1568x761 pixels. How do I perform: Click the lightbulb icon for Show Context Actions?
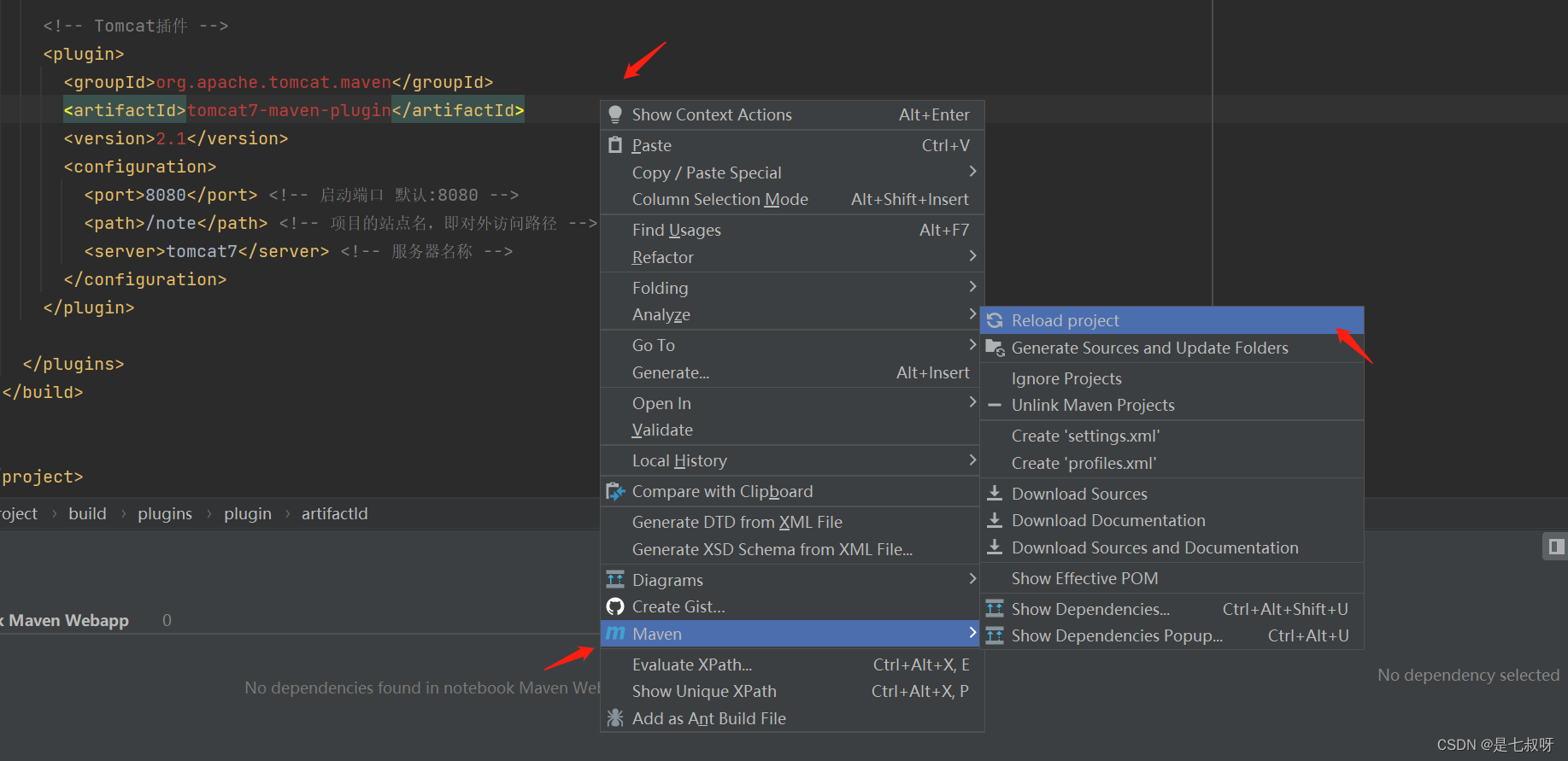(614, 114)
